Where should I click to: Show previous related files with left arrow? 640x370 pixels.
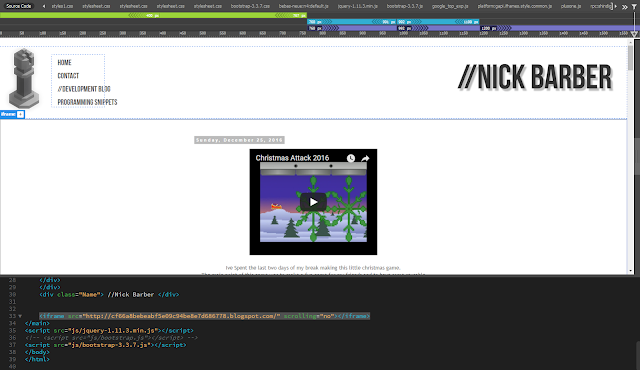44,6
